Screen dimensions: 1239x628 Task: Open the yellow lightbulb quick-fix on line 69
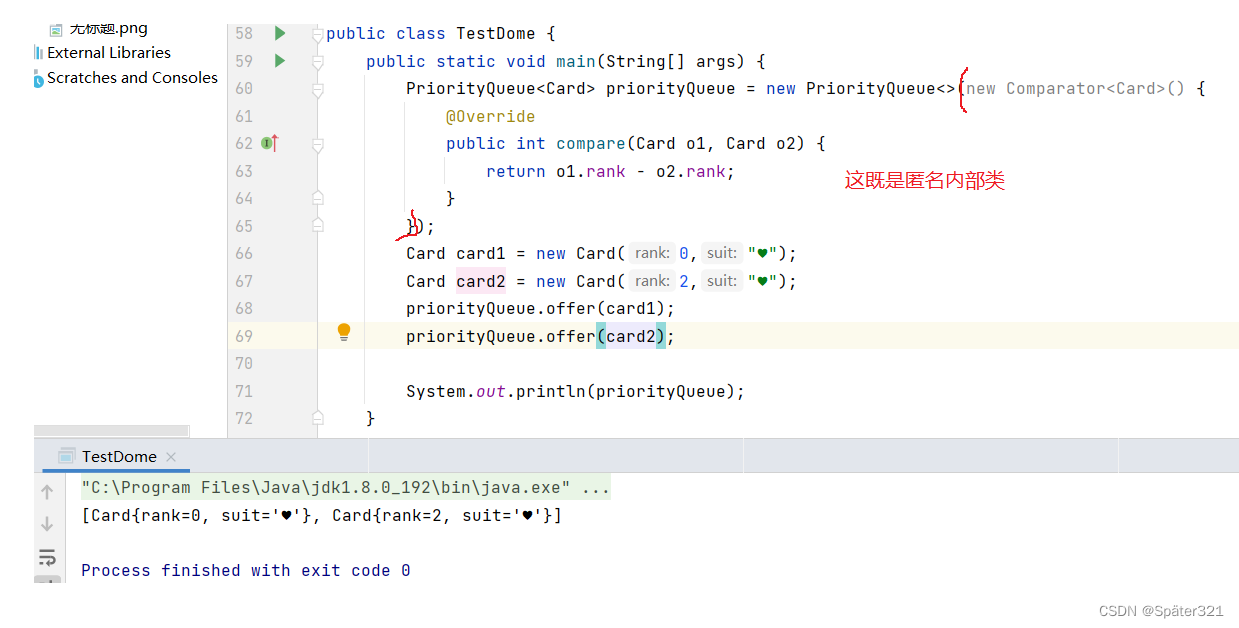344,332
